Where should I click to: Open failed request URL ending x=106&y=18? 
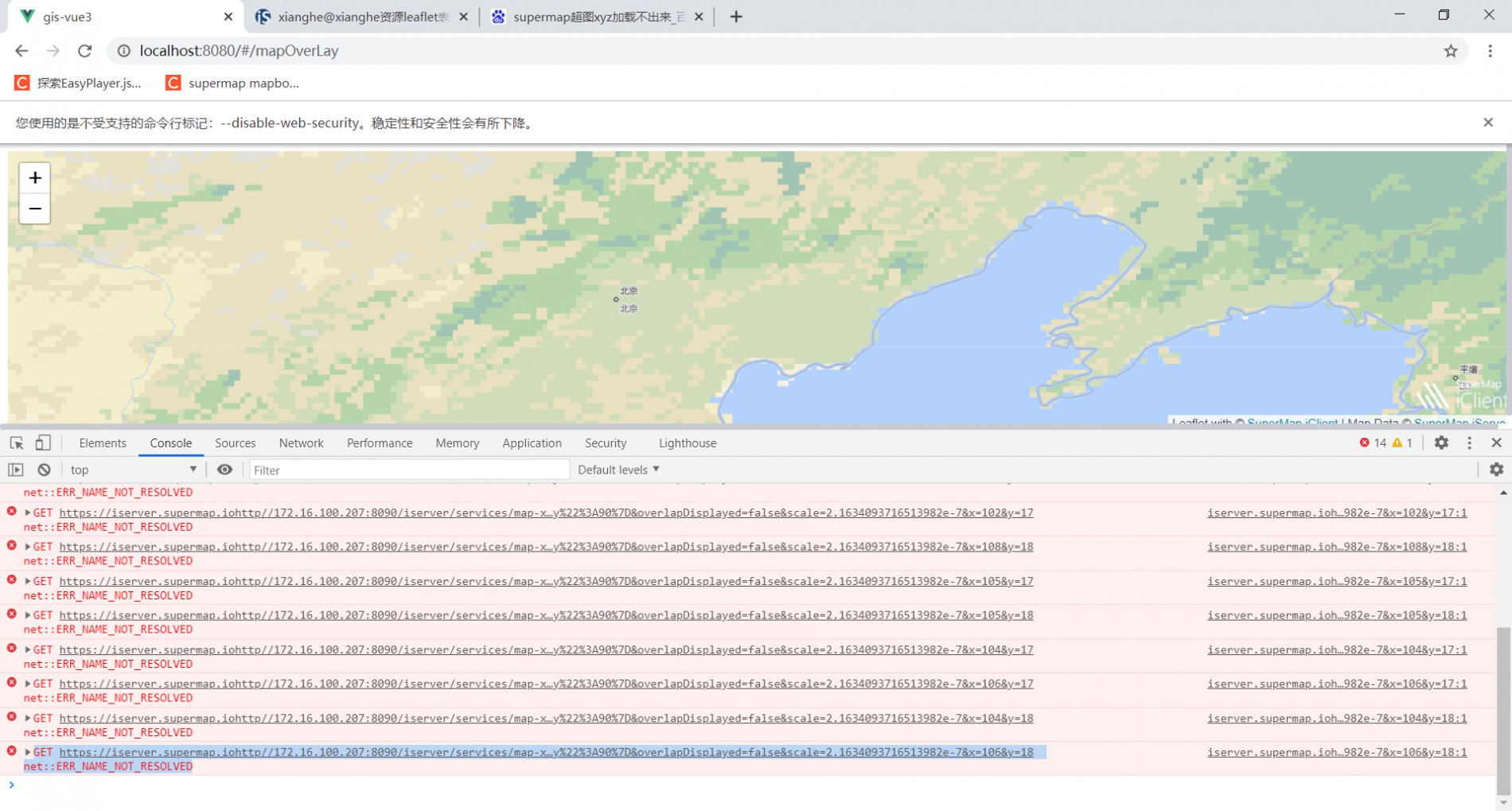(x=546, y=753)
